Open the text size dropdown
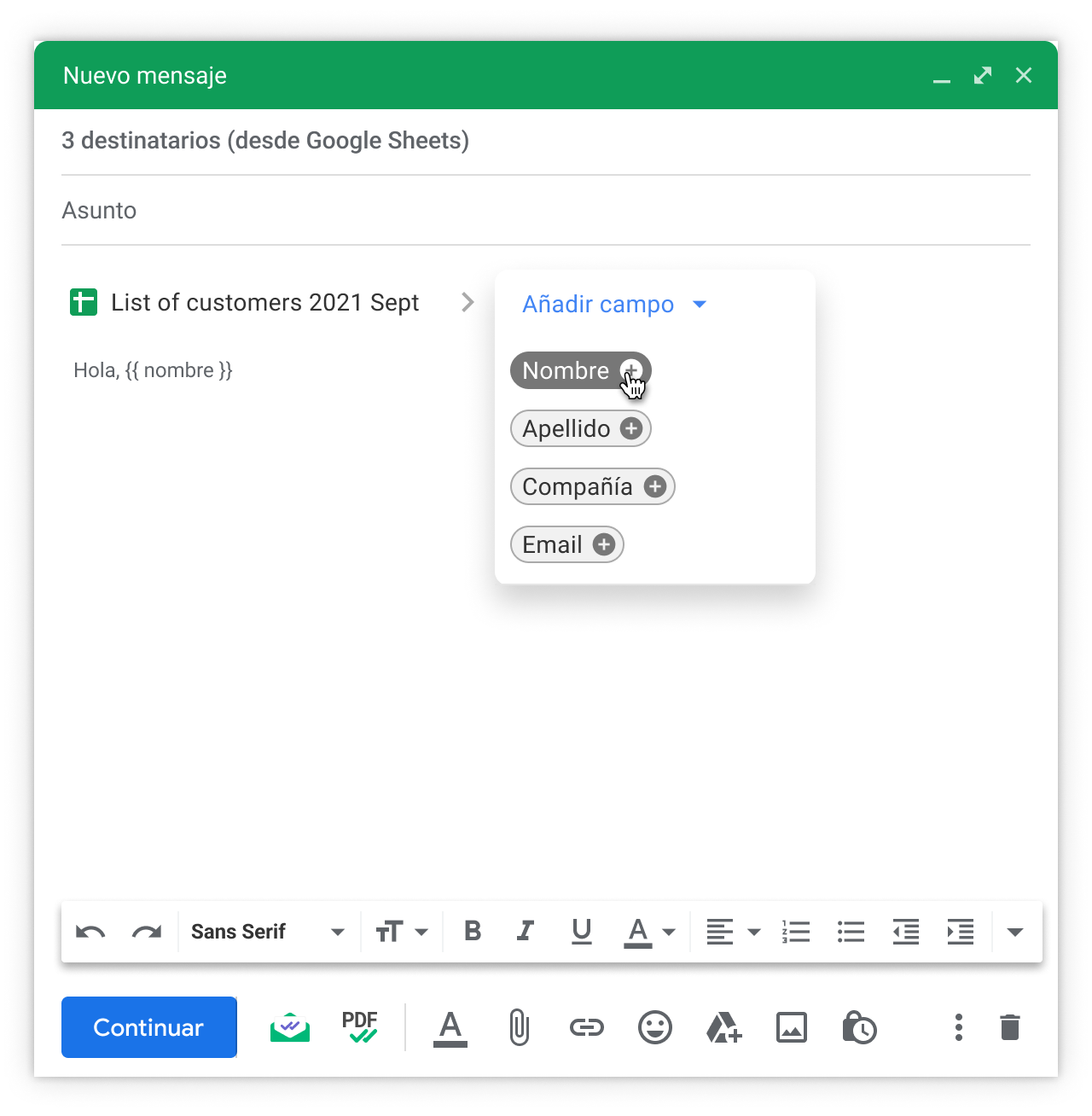The image size is (1092, 1116). pyautogui.click(x=401, y=932)
